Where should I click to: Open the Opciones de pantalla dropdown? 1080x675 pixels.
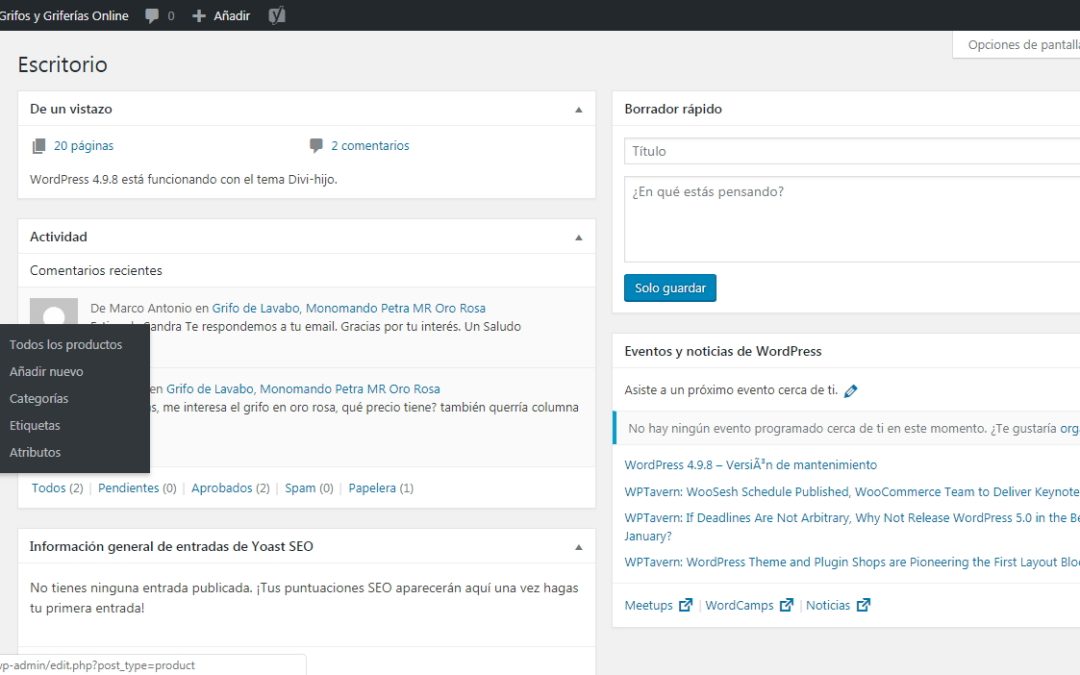coord(1017,45)
